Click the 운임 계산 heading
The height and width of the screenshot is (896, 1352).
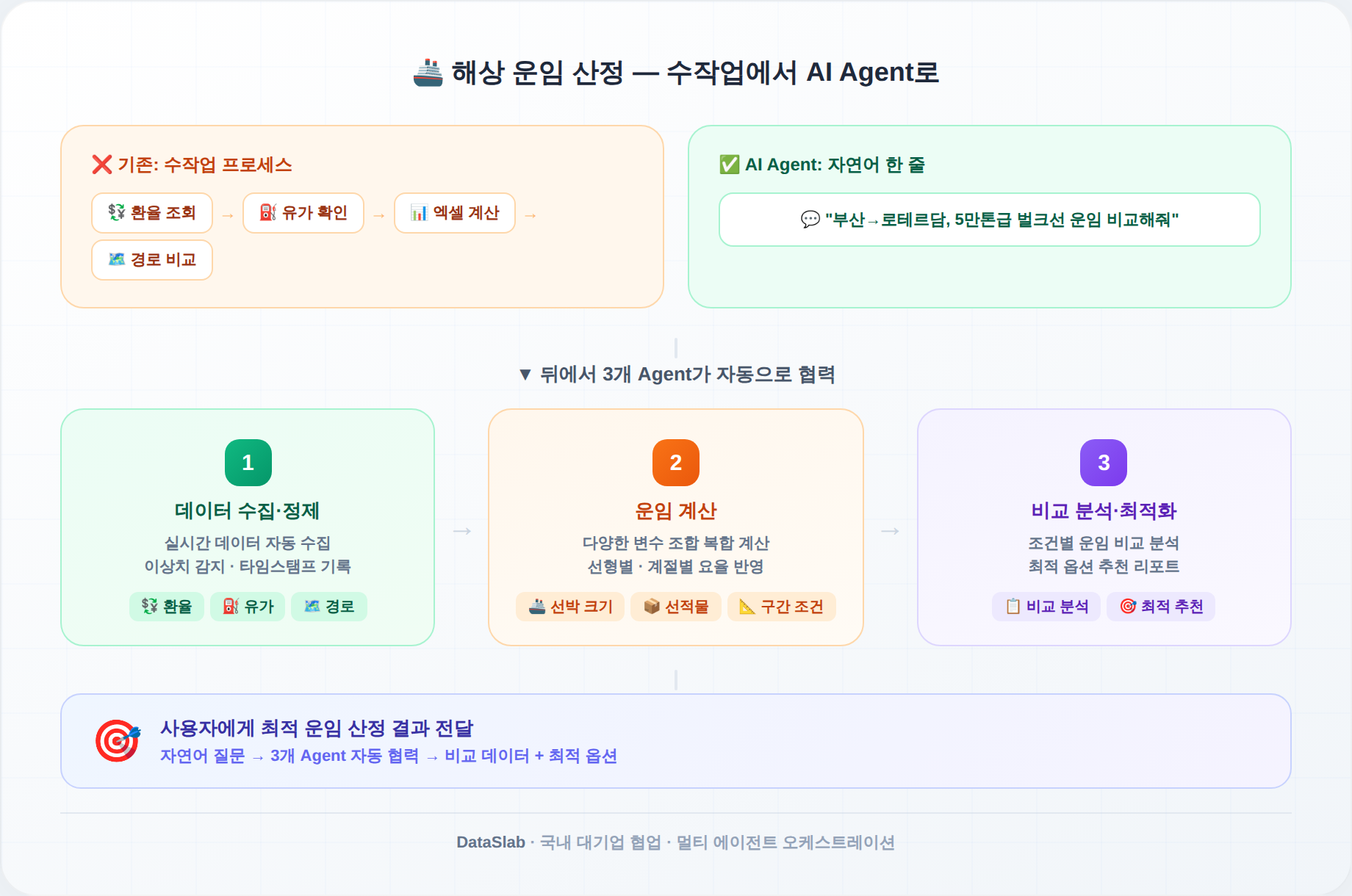(676, 510)
